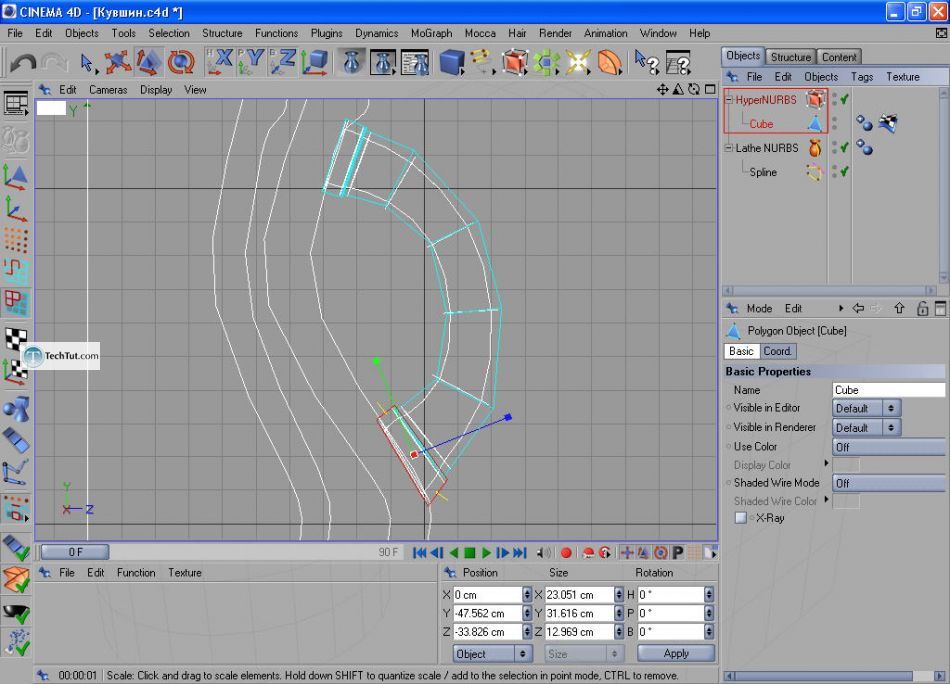Click the Undo arrow icon
Image resolution: width=950 pixels, height=684 pixels.
(22, 63)
